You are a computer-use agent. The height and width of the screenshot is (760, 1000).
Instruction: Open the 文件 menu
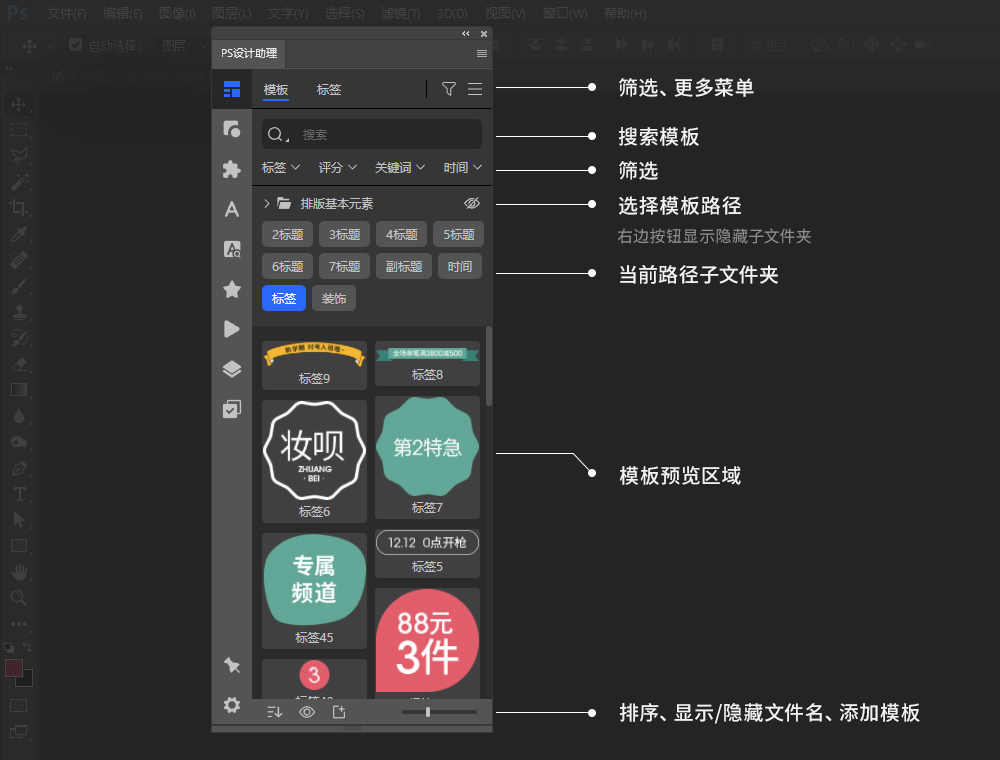pos(65,13)
